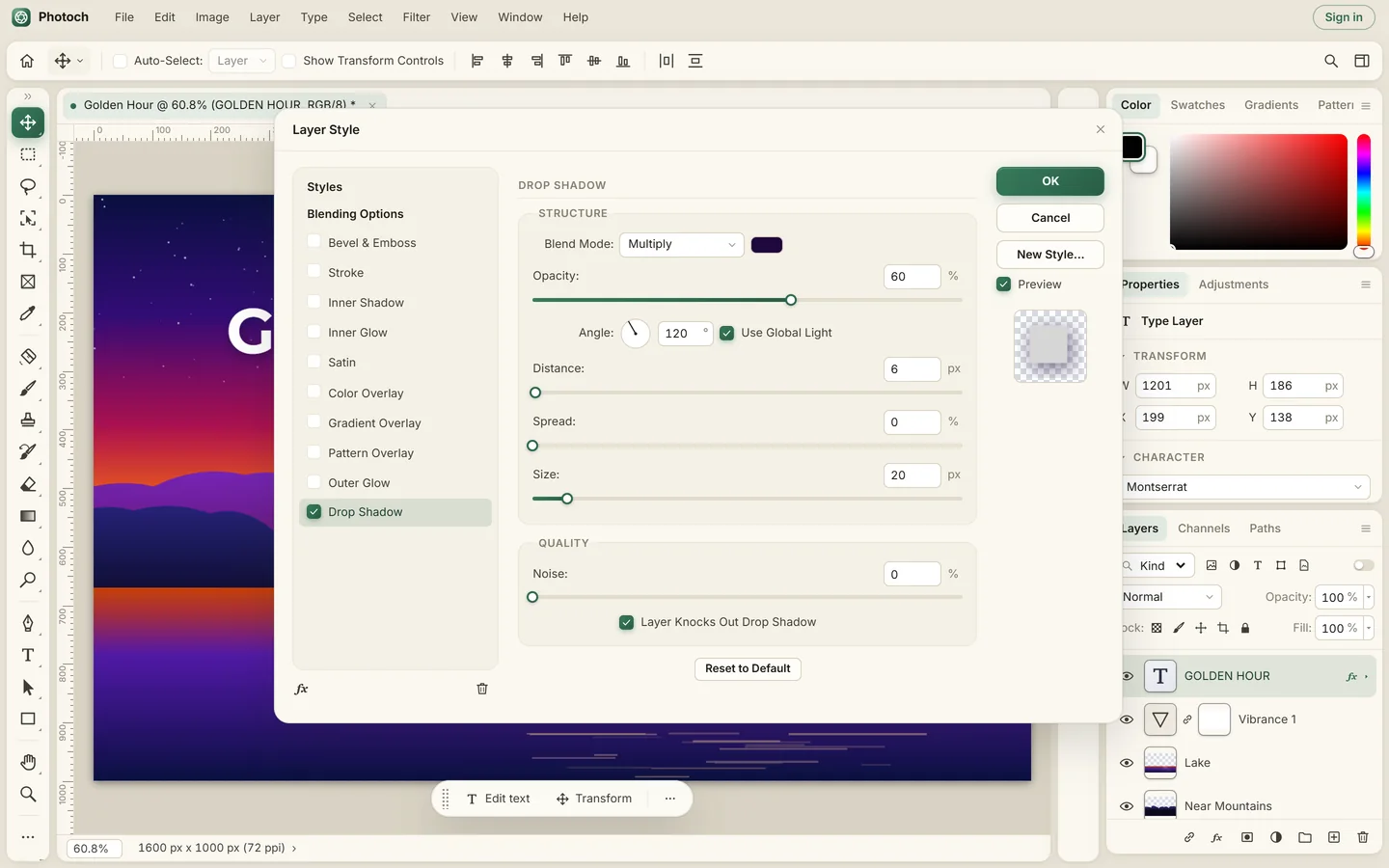Expand the fx effects on GOLDEN HOUR layer
The width and height of the screenshot is (1389, 868).
(x=1367, y=676)
